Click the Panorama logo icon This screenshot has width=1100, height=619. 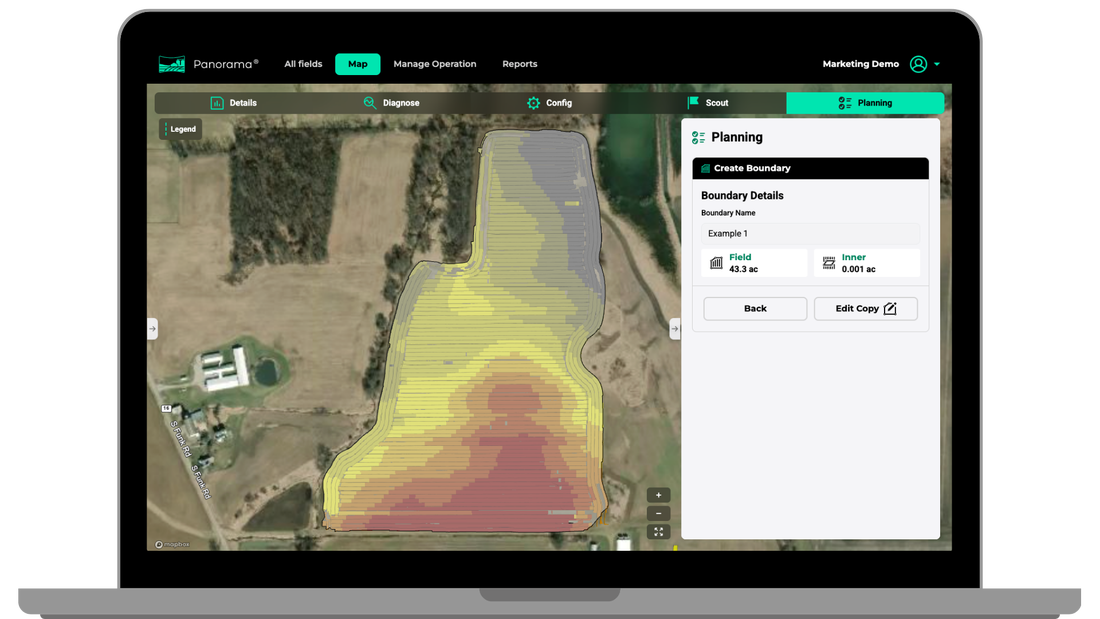click(171, 64)
